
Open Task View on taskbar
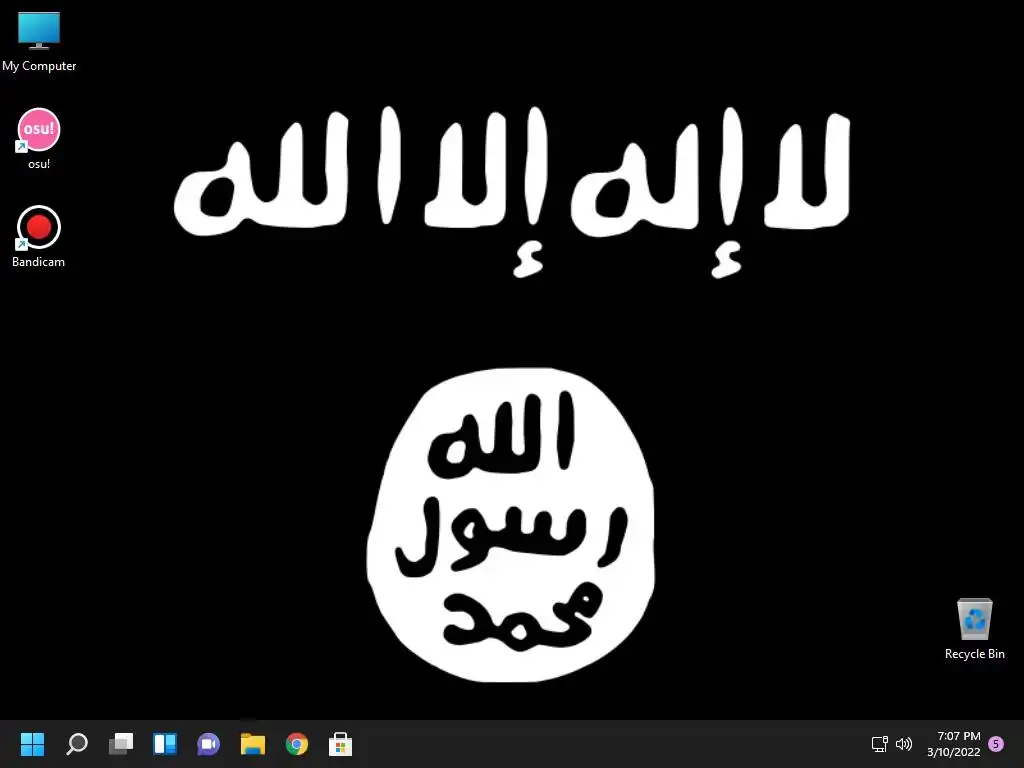tap(121, 744)
